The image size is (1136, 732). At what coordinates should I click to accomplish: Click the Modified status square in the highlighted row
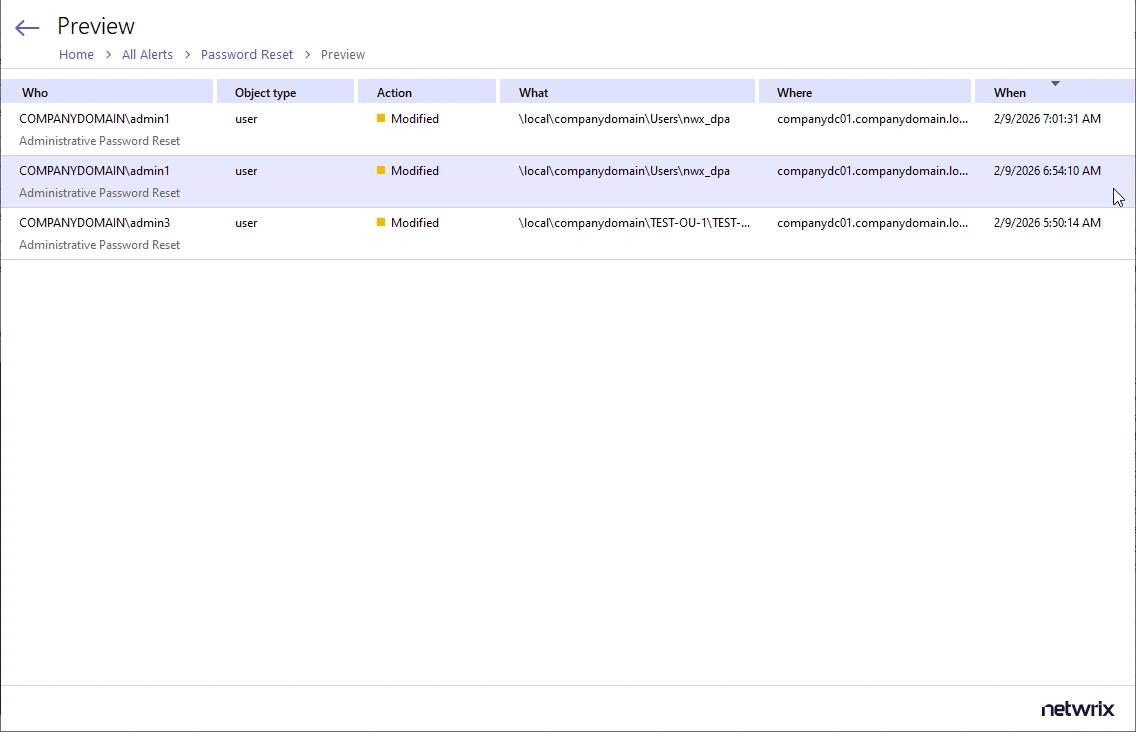coord(380,170)
